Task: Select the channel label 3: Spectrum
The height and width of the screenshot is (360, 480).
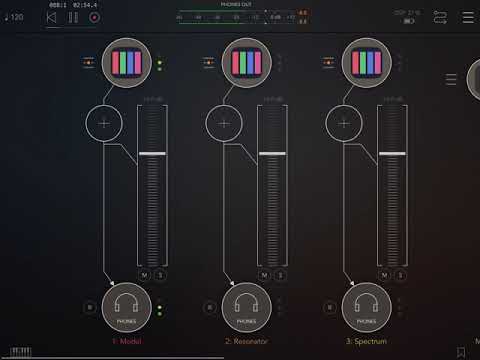Action: click(366, 341)
